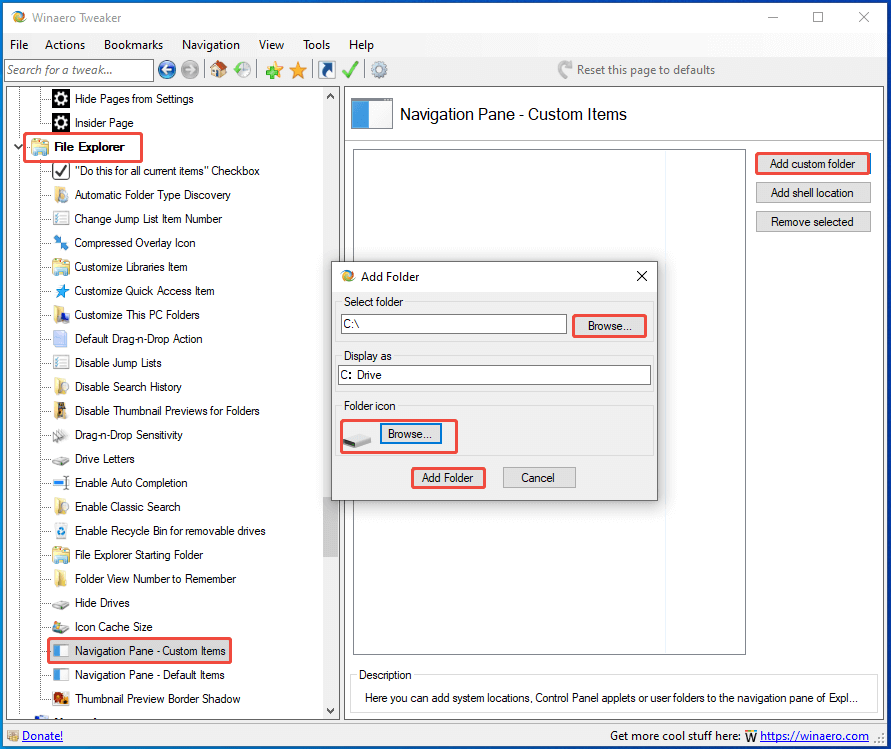Click the green checkmark toolbar icon

[350, 70]
